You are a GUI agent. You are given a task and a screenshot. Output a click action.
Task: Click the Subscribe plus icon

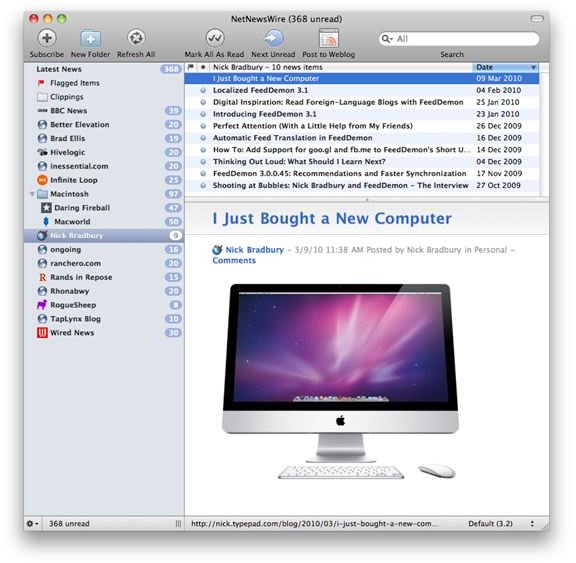47,38
